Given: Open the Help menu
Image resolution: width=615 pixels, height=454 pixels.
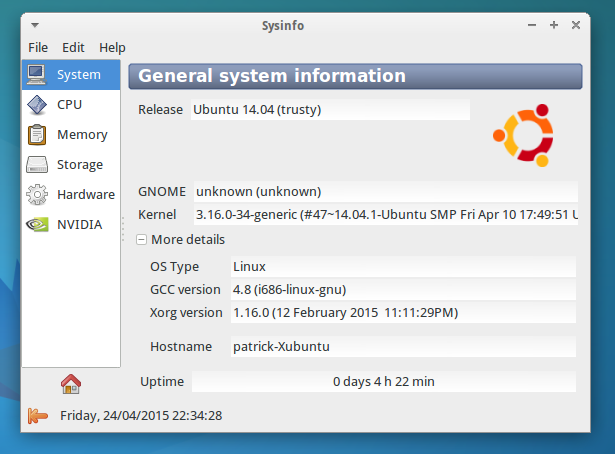Looking at the screenshot, I should coord(112,47).
